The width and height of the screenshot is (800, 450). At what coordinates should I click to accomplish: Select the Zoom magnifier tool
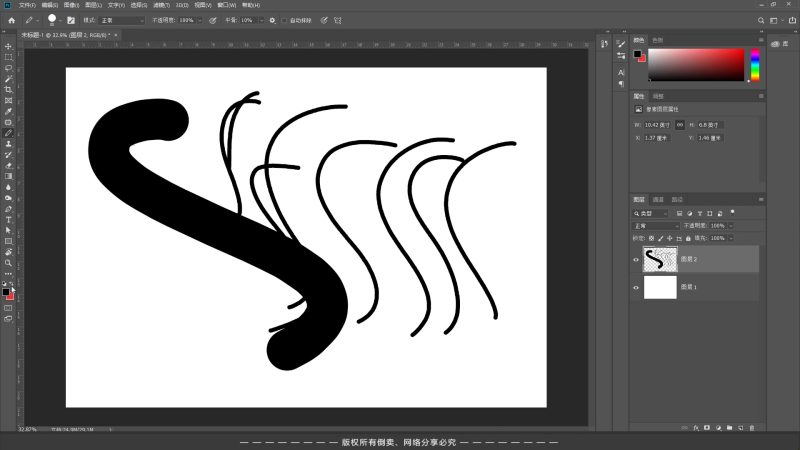[8, 263]
